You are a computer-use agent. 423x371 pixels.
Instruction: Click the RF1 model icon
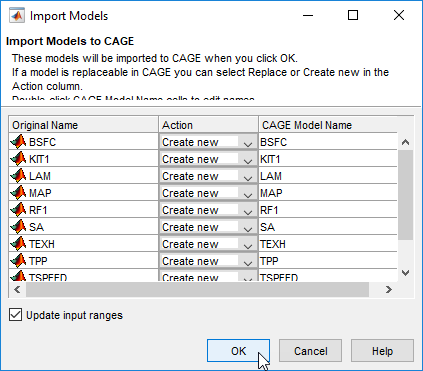pyautogui.click(x=18, y=210)
